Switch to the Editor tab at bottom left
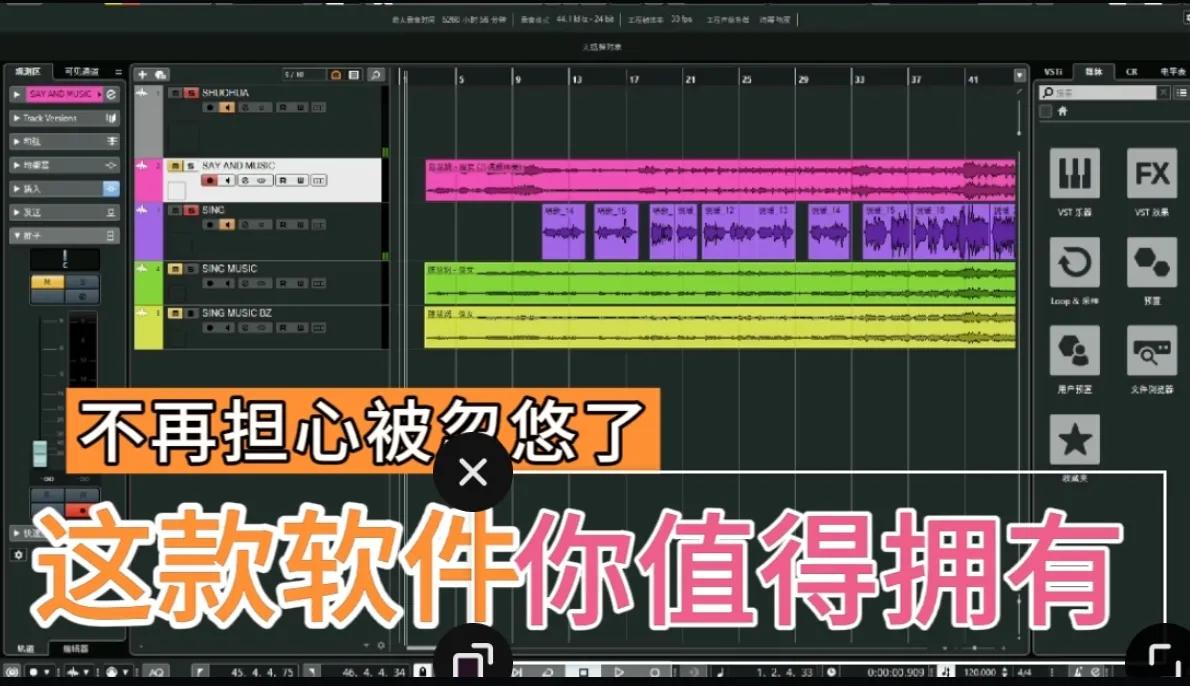 point(75,649)
